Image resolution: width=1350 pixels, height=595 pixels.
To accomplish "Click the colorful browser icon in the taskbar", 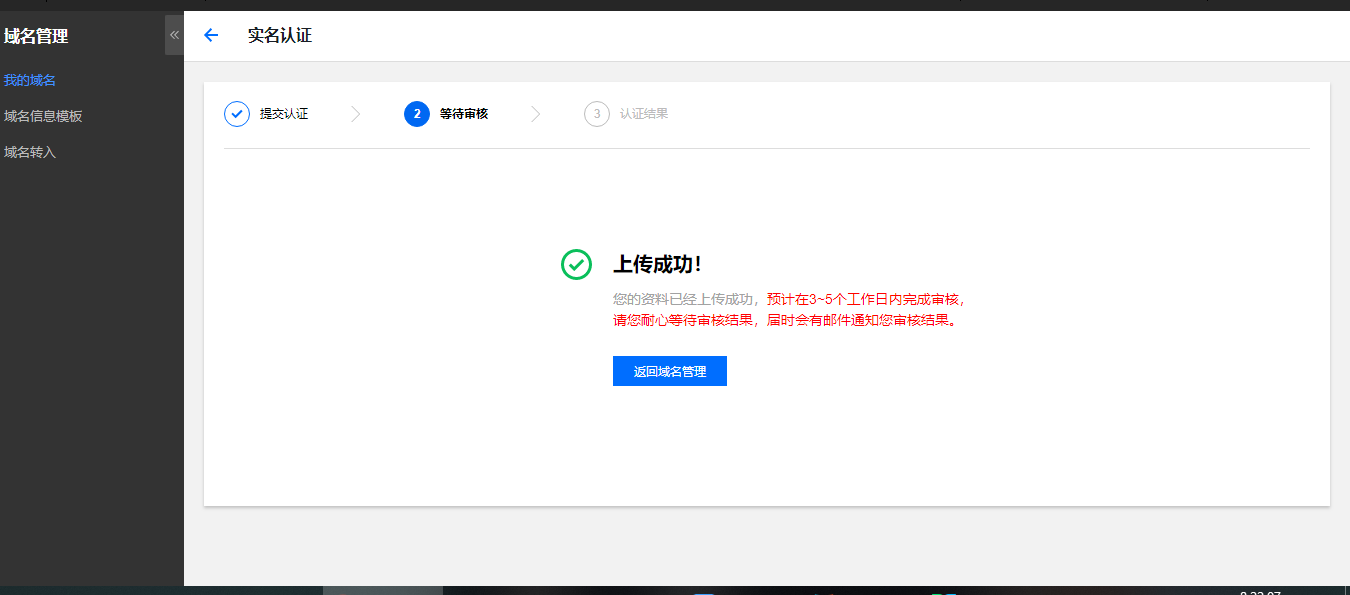I will click(831, 591).
